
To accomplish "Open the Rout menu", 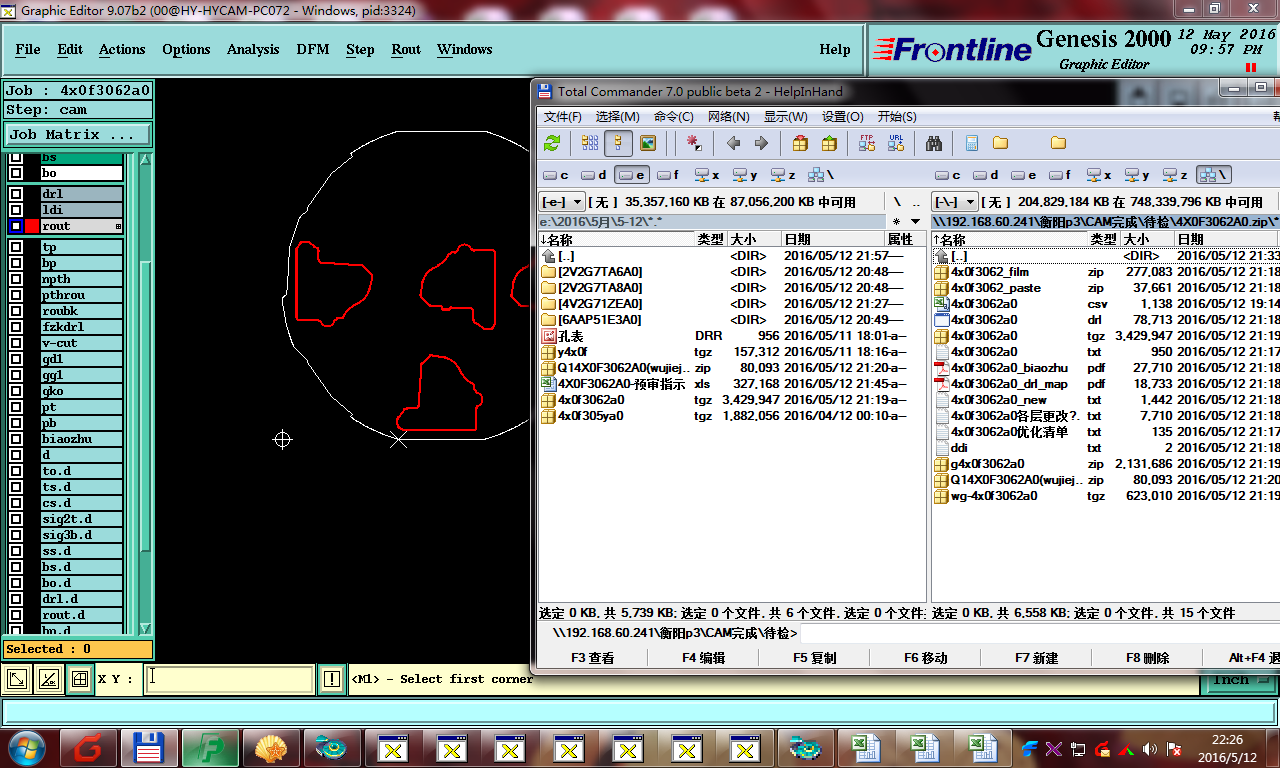I will point(406,49).
